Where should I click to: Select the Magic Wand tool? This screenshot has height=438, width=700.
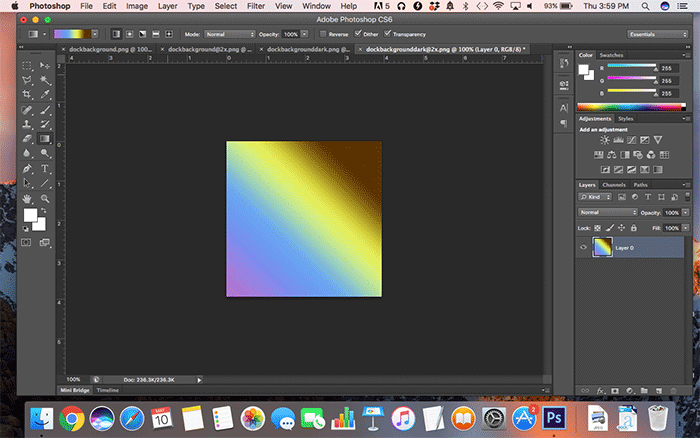pos(45,79)
